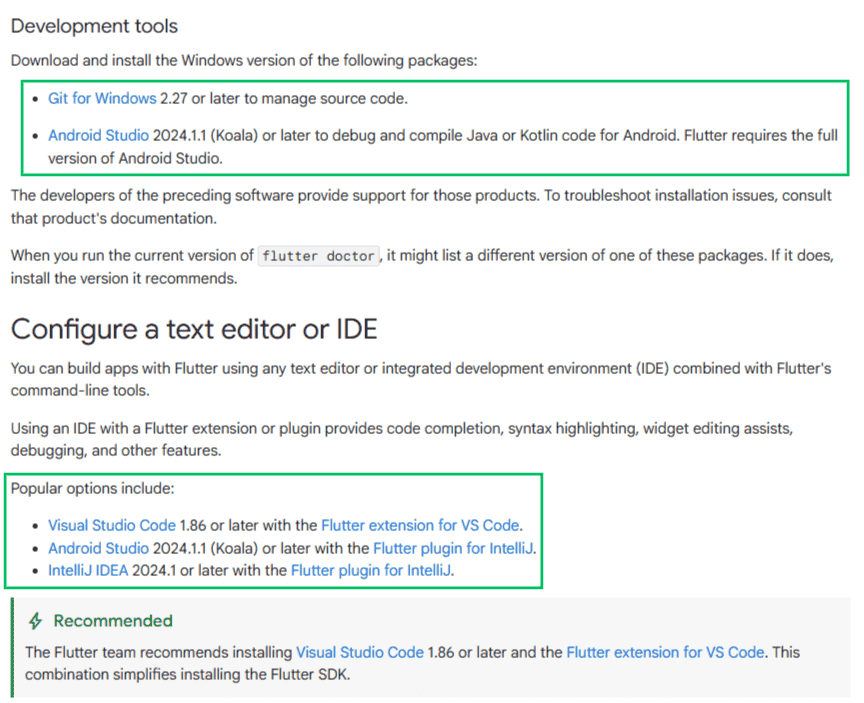Follow the Visual Studio Code link in Popular options
864x703 pixels.
point(112,526)
